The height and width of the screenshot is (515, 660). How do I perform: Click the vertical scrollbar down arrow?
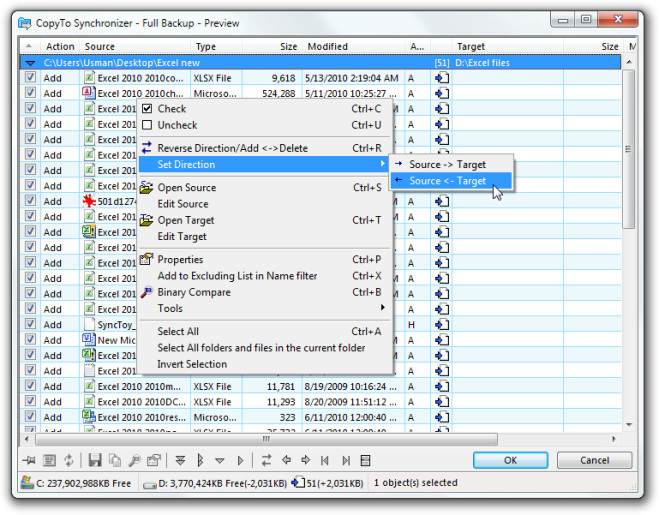coord(629,425)
